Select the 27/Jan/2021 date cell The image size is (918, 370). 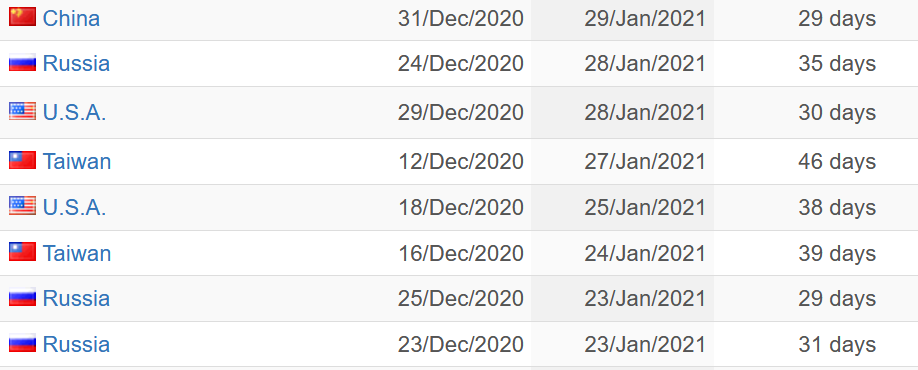click(x=622, y=162)
